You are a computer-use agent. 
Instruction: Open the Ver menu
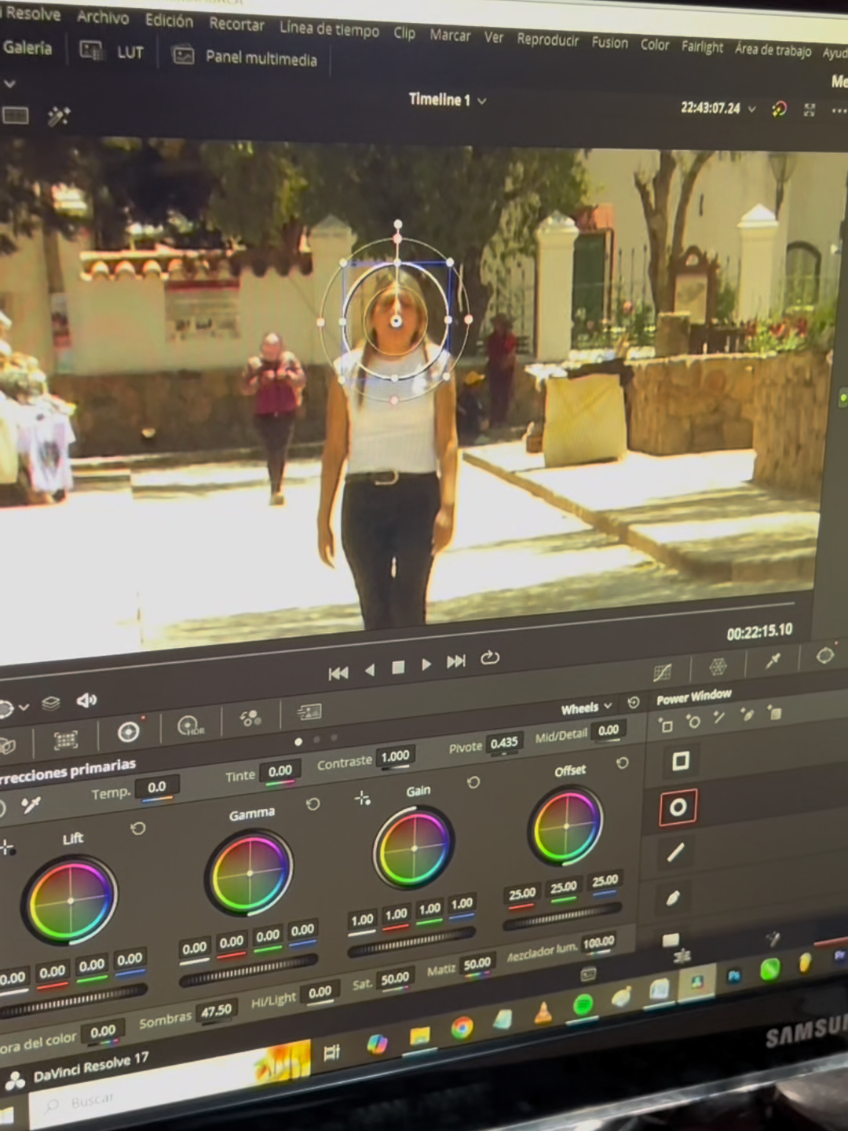pyautogui.click(x=493, y=38)
